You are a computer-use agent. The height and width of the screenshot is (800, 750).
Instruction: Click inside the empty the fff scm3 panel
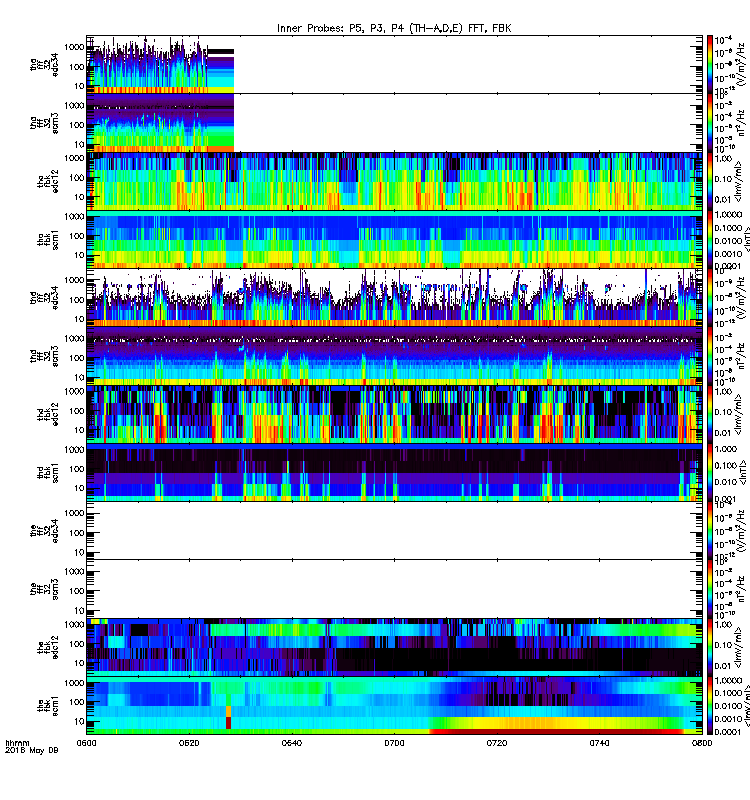click(x=394, y=589)
